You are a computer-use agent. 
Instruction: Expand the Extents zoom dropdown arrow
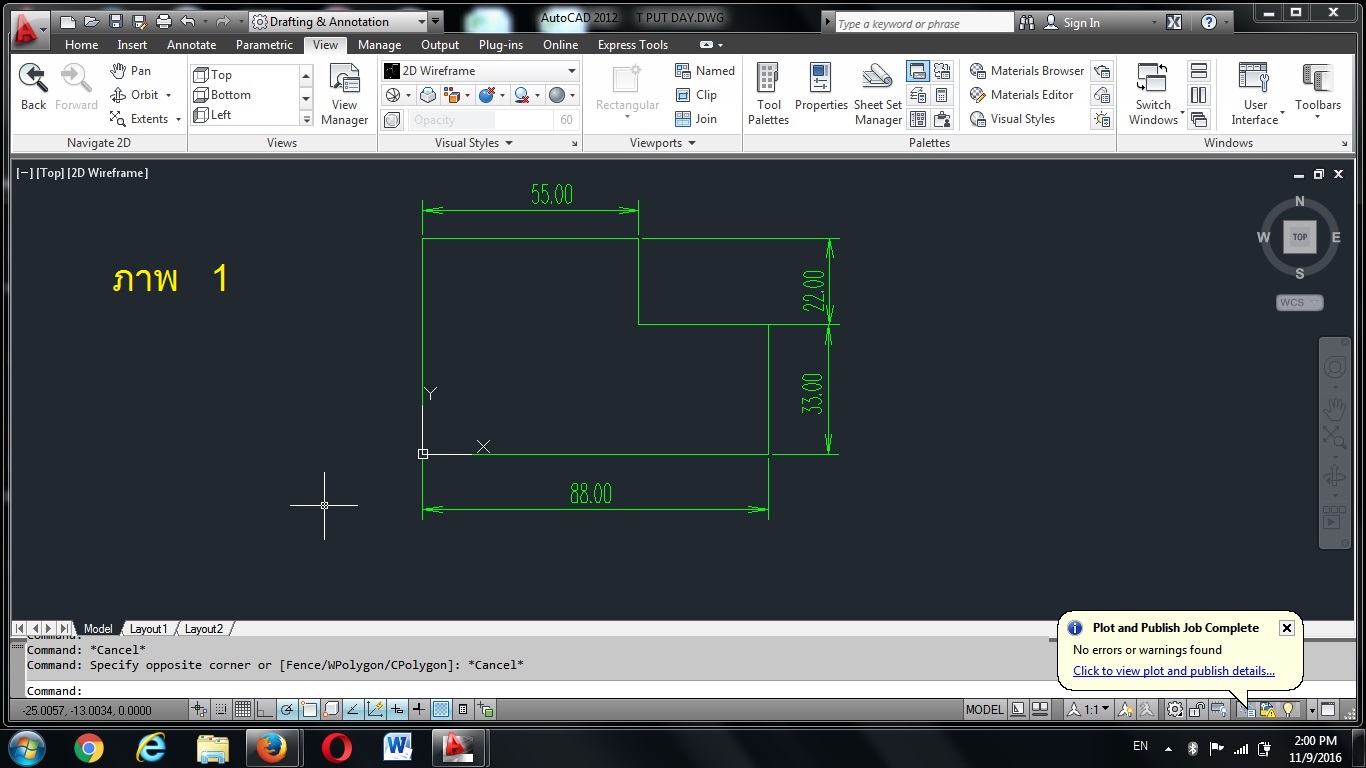coord(178,119)
